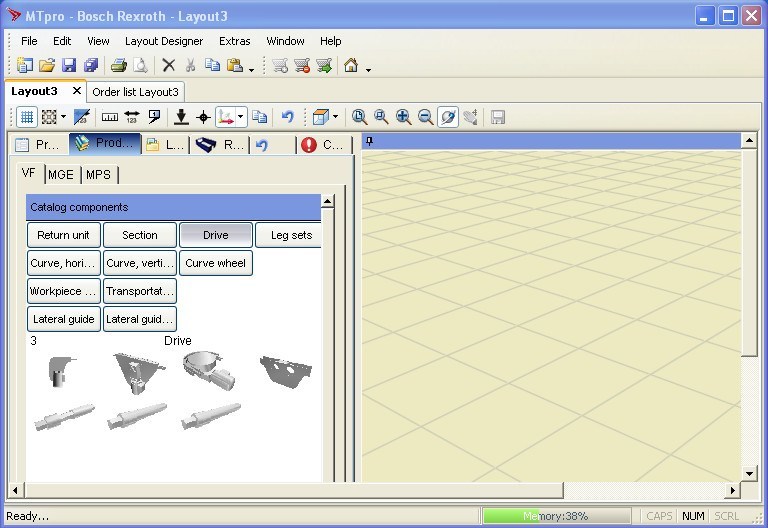The height and width of the screenshot is (528, 768).
Task: Click the horizontal scrollbar right arrow
Action: click(733, 490)
